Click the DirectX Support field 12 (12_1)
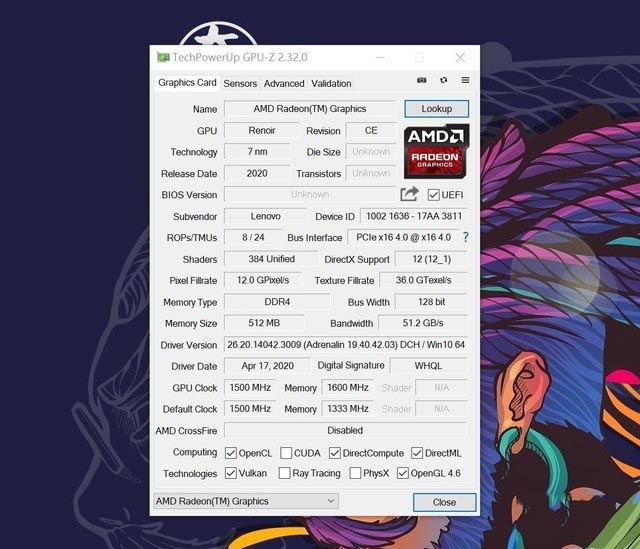Screen dimensions: 640x549 tap(431, 259)
